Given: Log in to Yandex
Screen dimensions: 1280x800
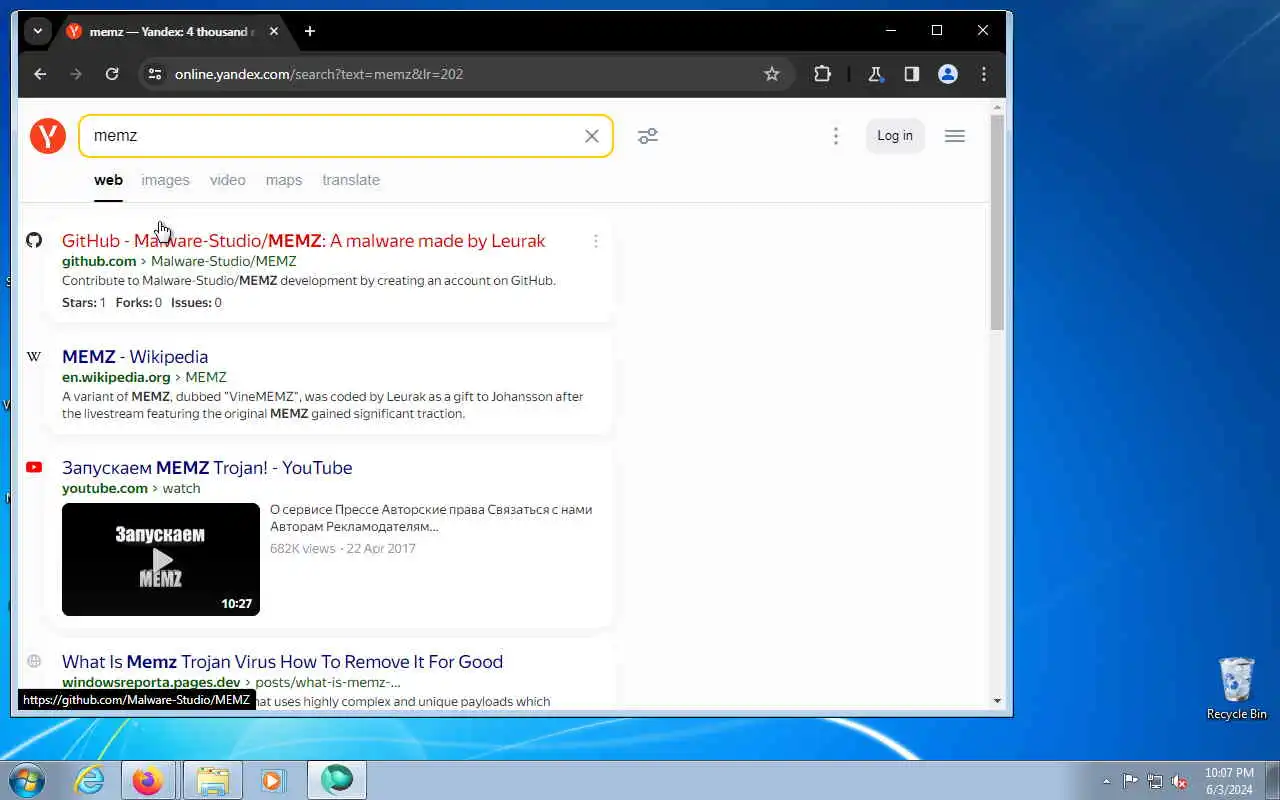Looking at the screenshot, I should pyautogui.click(x=895, y=136).
